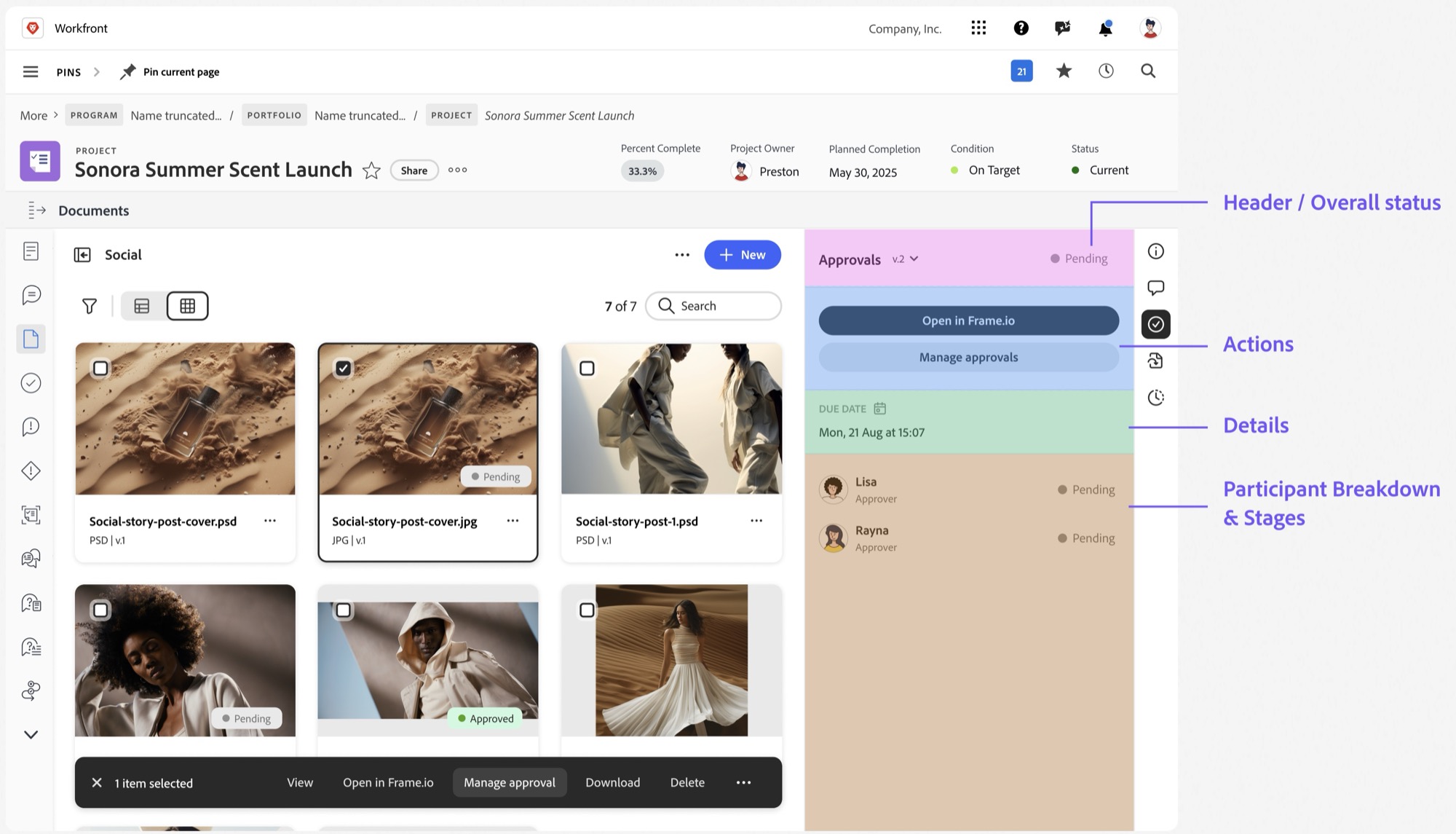
Task: Open the Documents icon in left sidebar
Action: (31, 339)
